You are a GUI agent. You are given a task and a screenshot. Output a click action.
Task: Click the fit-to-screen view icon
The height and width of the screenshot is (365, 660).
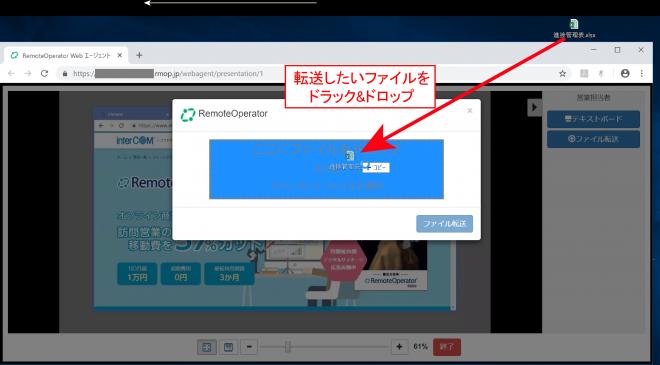pos(207,347)
